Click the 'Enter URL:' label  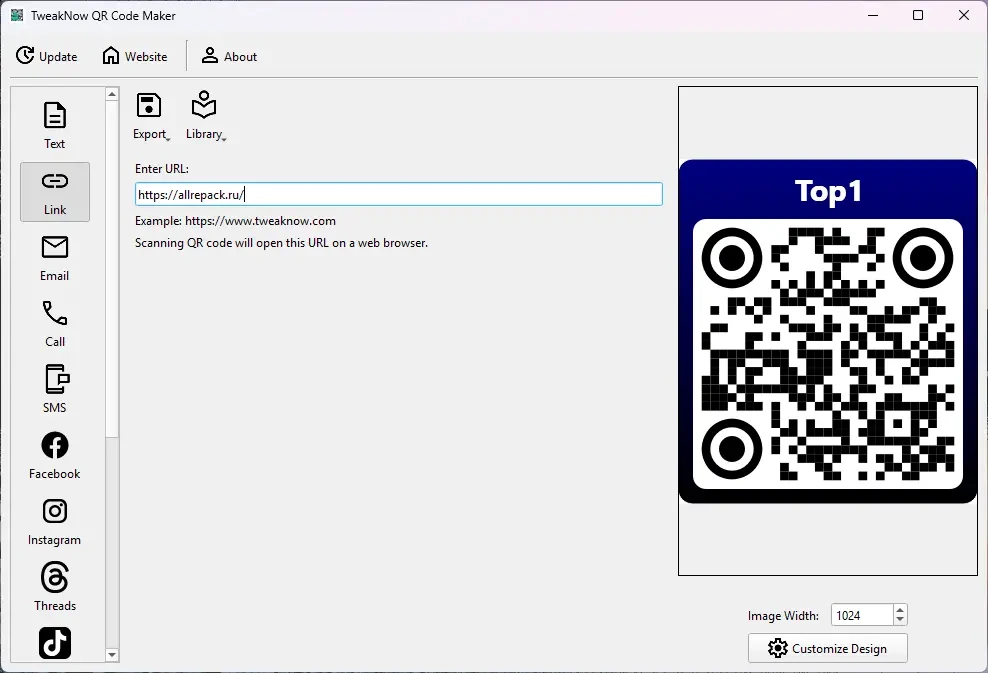(162, 169)
